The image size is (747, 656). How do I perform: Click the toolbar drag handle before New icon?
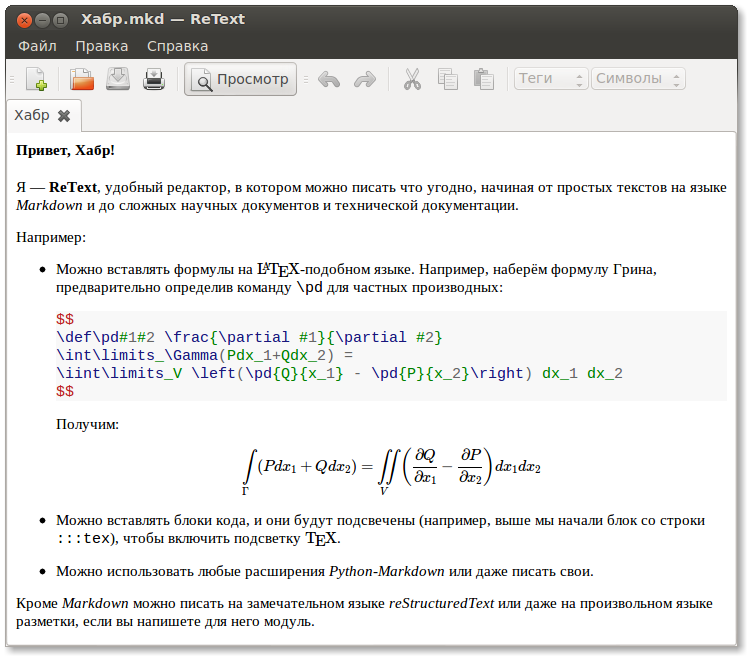tap(12, 79)
